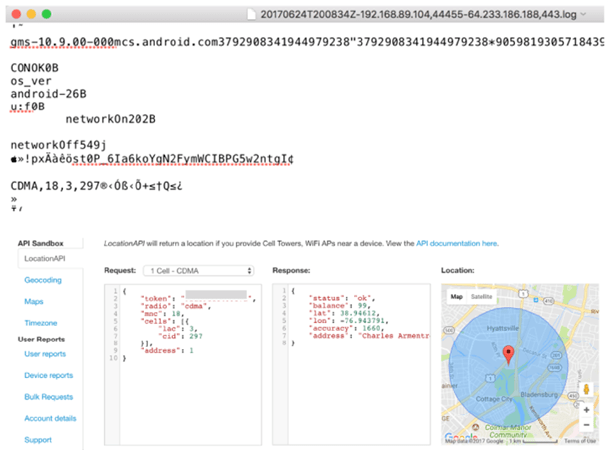Click the 'gms-10.9.00-000' text in log
Viewport: 609px width, 450px height.
[x=62, y=42]
